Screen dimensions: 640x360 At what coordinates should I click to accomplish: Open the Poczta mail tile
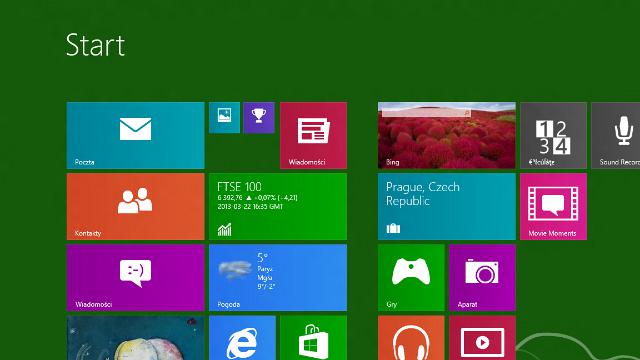coord(136,136)
